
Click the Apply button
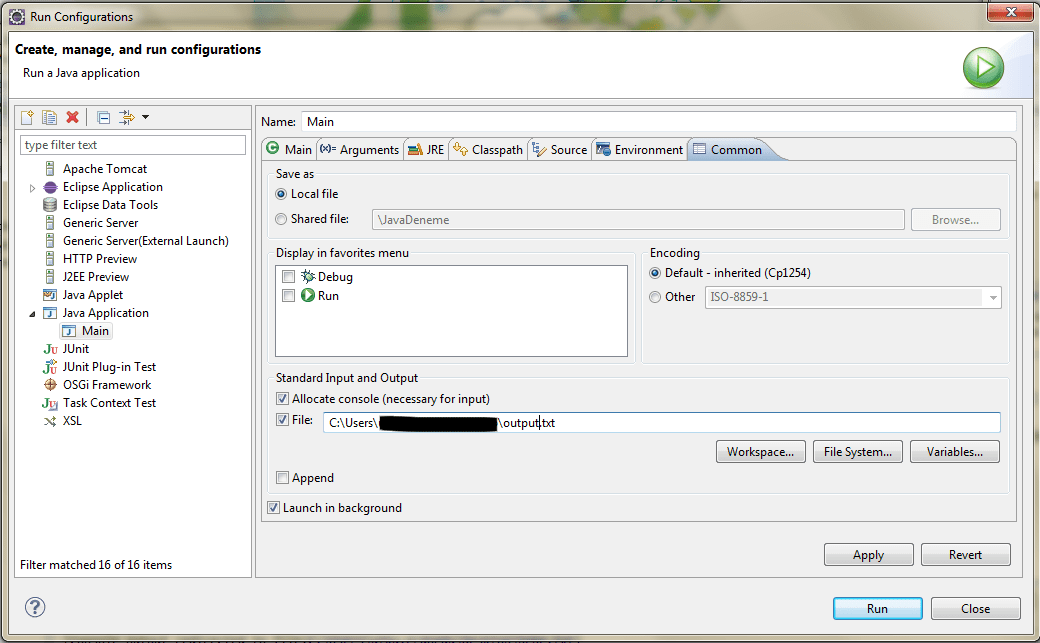point(869,555)
